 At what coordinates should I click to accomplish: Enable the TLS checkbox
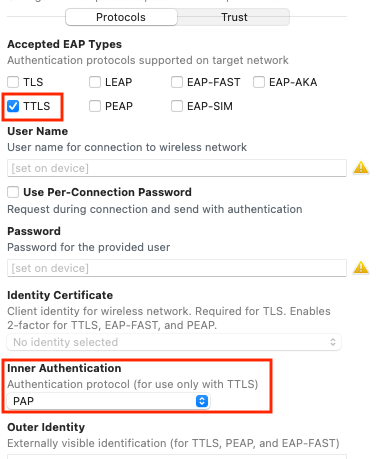[x=13, y=82]
